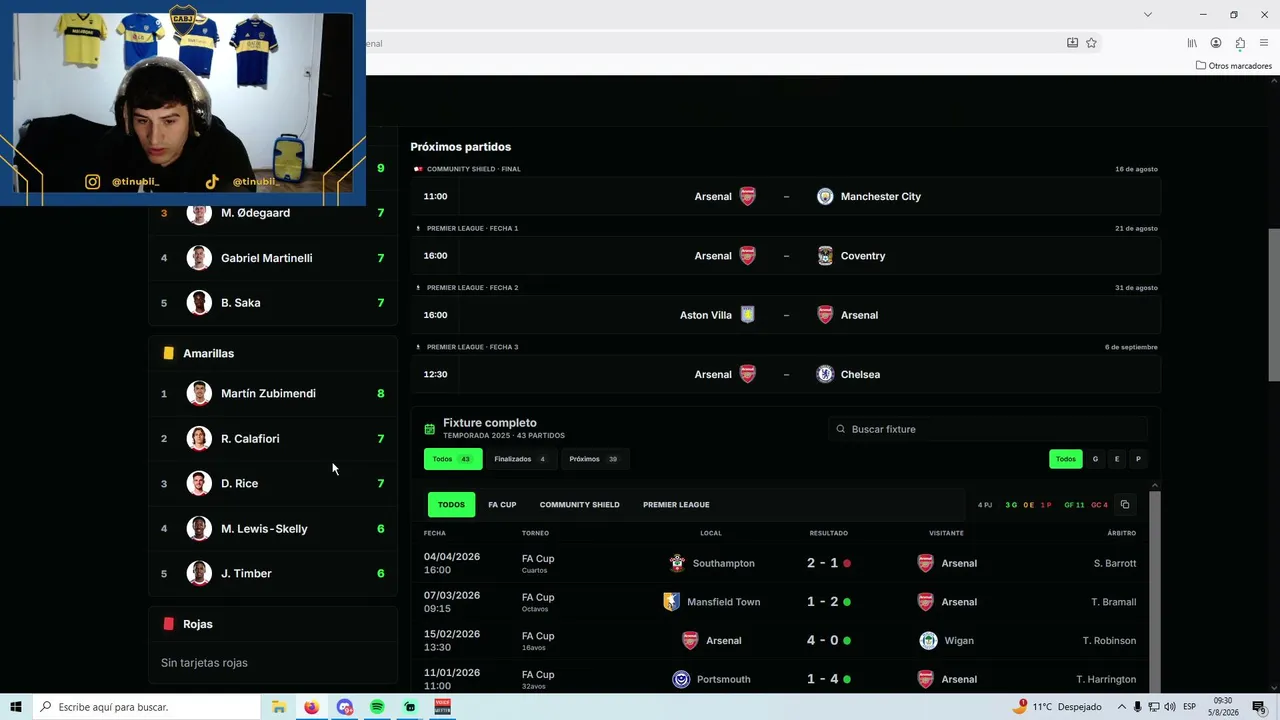This screenshot has height=720, width=1280.
Task: Open the Arsenal vs Coventry match
Action: [x=786, y=256]
